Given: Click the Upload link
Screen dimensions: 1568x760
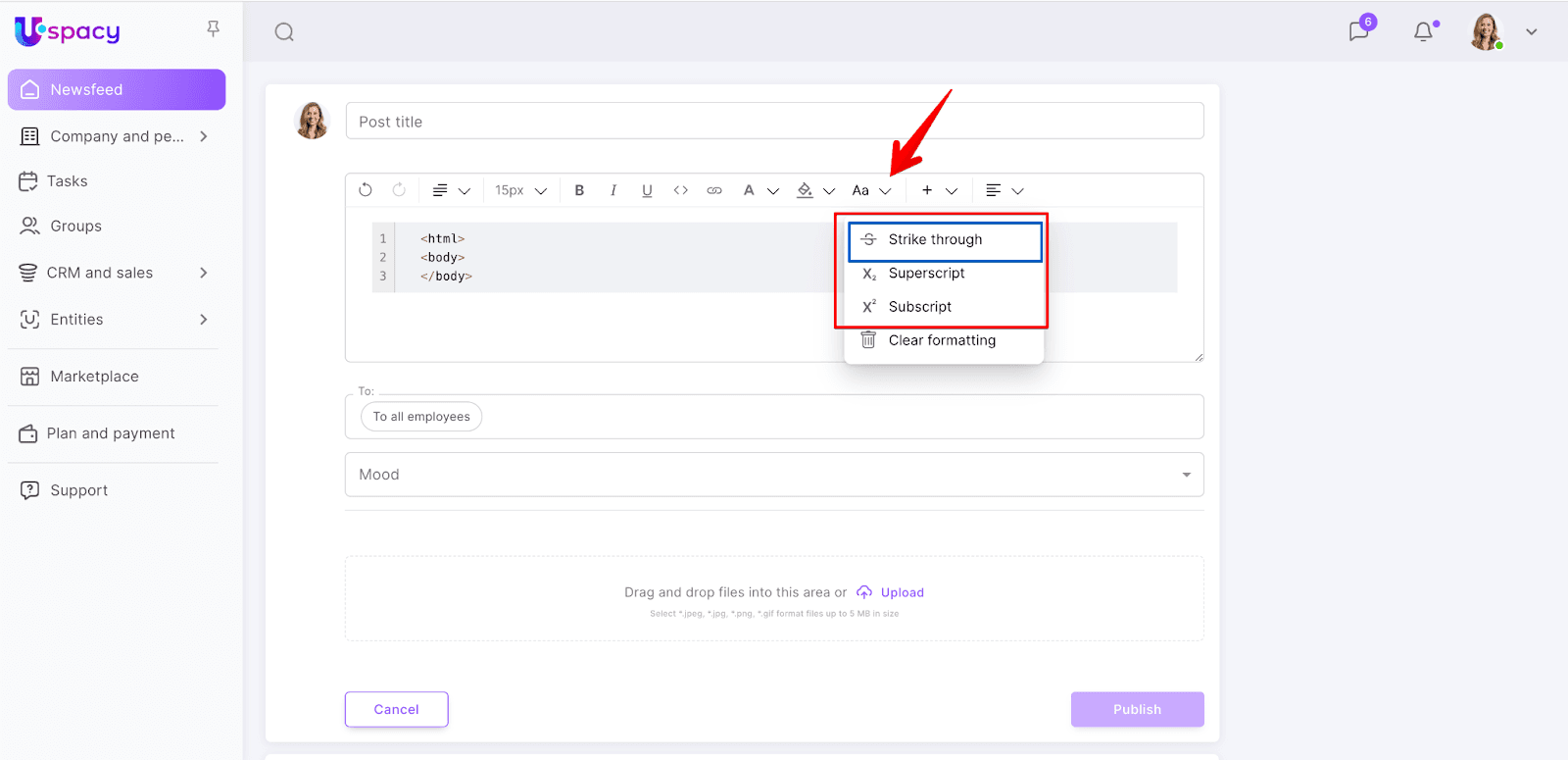Looking at the screenshot, I should click(902, 592).
